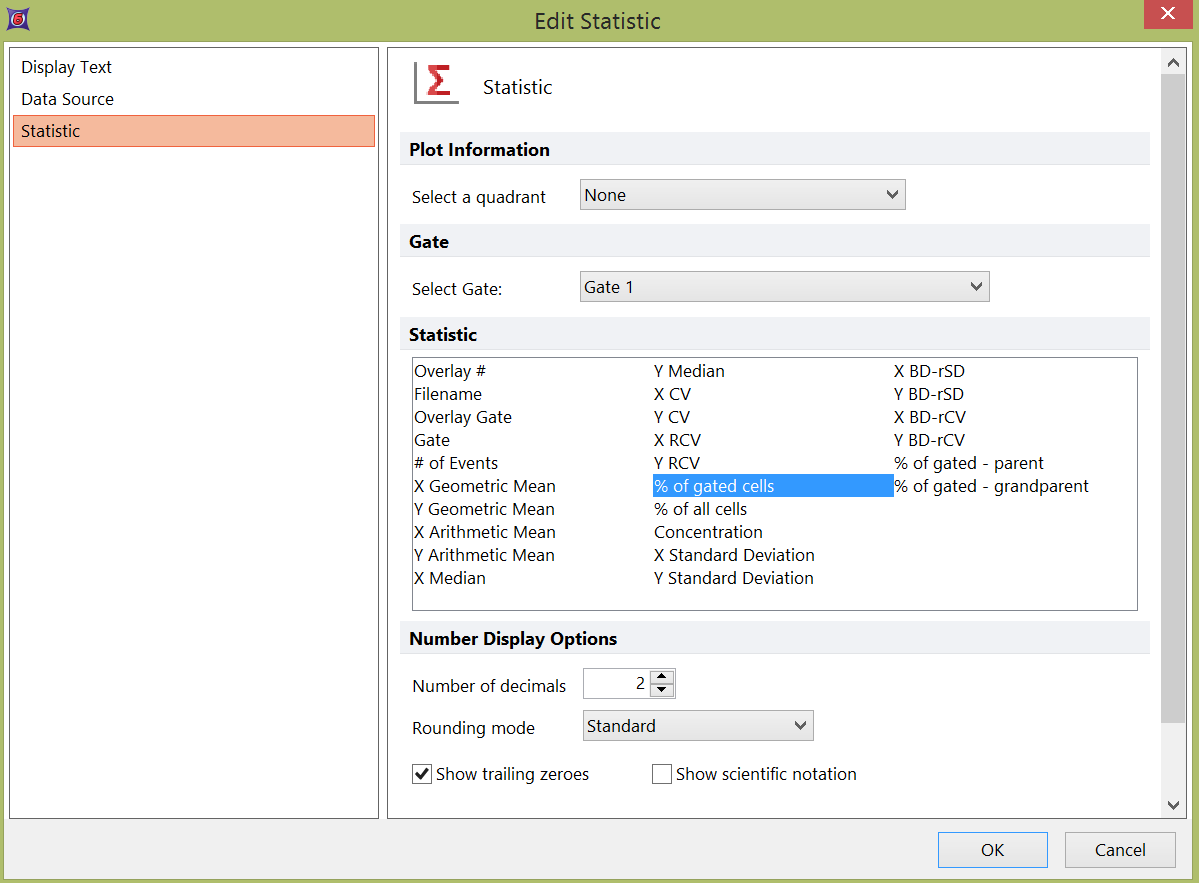Click the application icon in title bar
Viewport: 1199px width, 883px height.
pos(17,19)
